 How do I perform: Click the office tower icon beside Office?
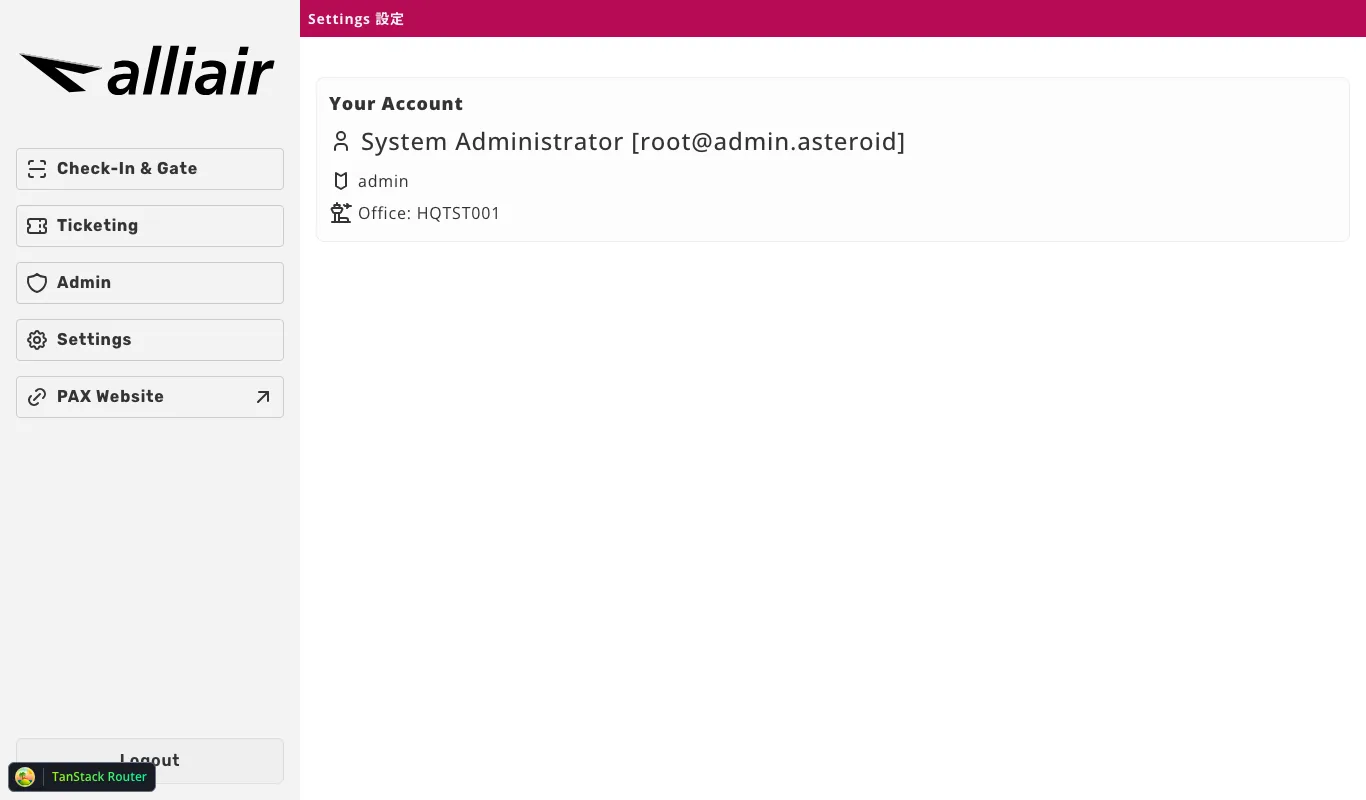click(341, 213)
